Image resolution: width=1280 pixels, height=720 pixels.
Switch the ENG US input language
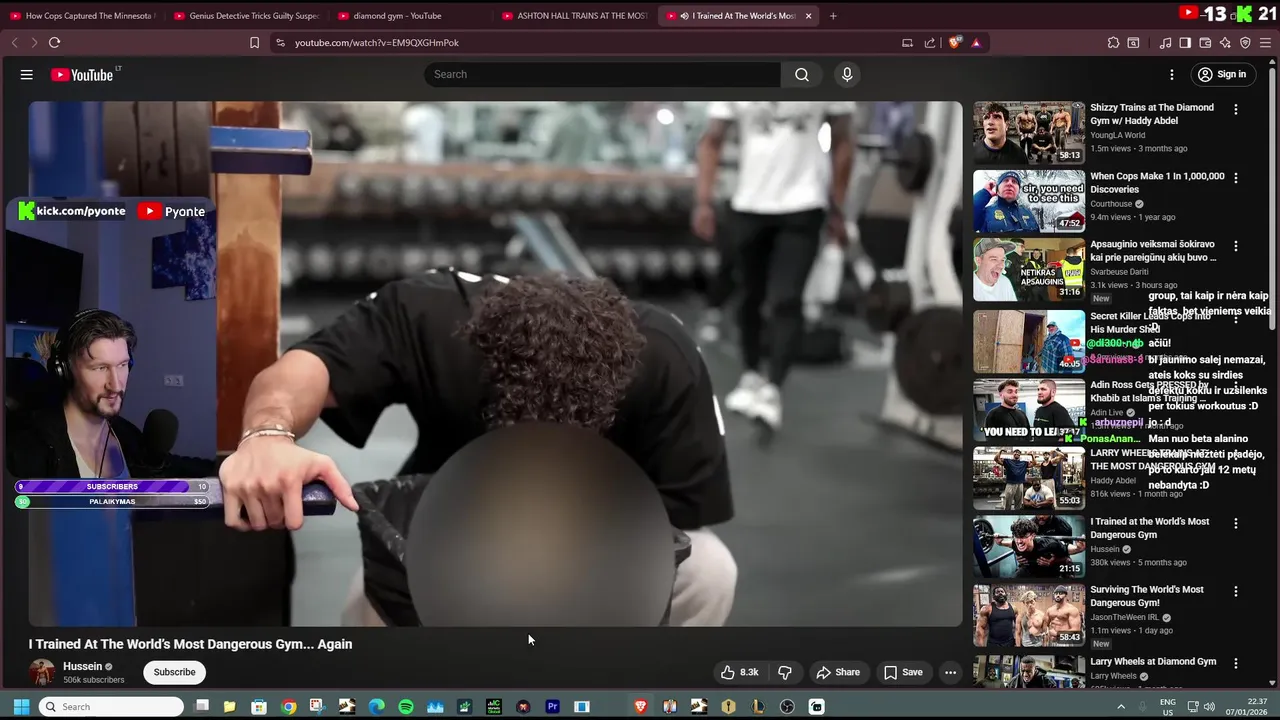point(1167,707)
